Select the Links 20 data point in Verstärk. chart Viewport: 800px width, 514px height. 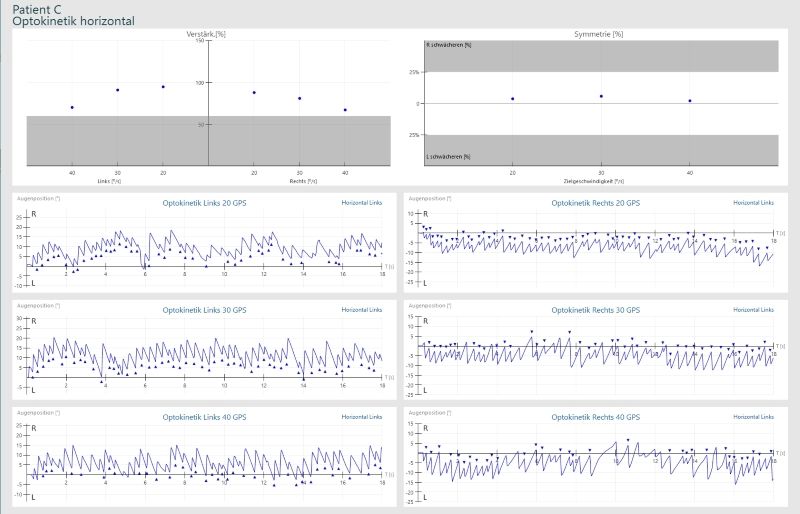tap(163, 87)
